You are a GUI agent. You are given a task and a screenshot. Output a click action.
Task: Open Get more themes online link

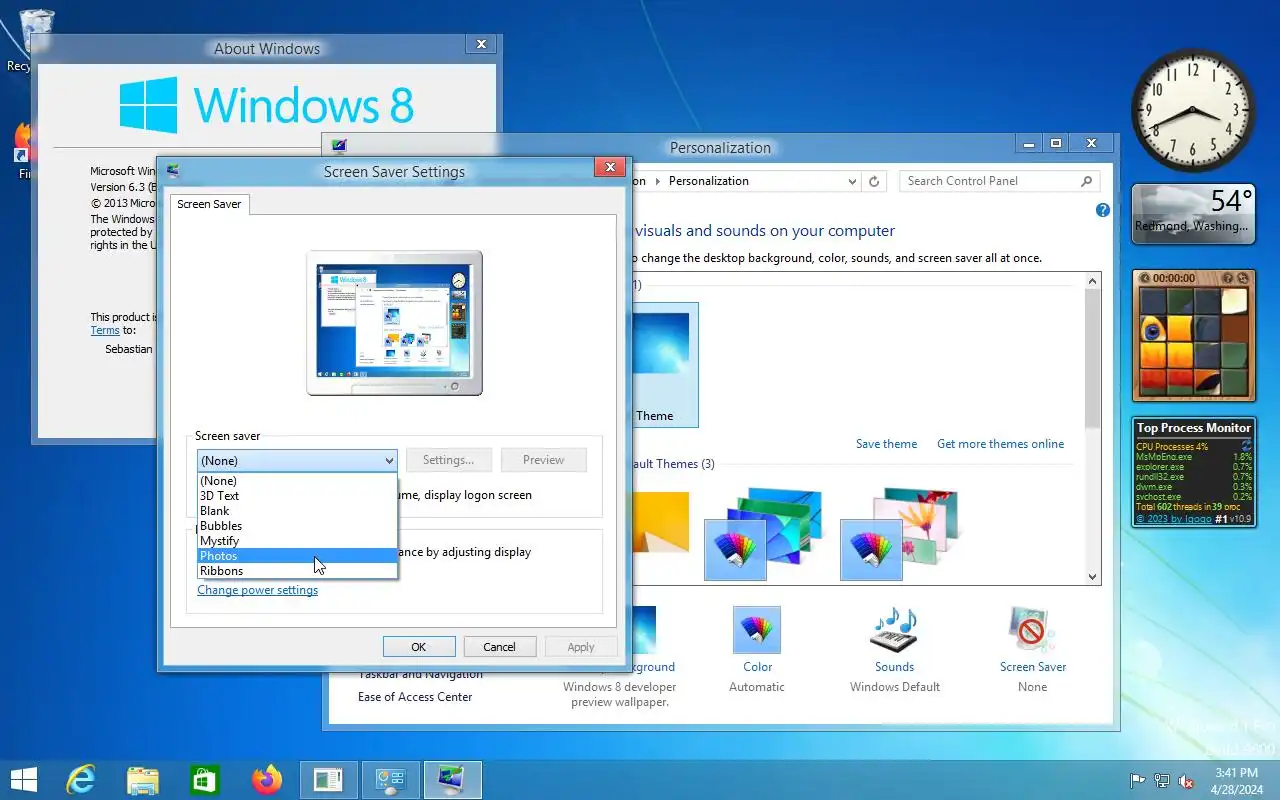[1000, 444]
